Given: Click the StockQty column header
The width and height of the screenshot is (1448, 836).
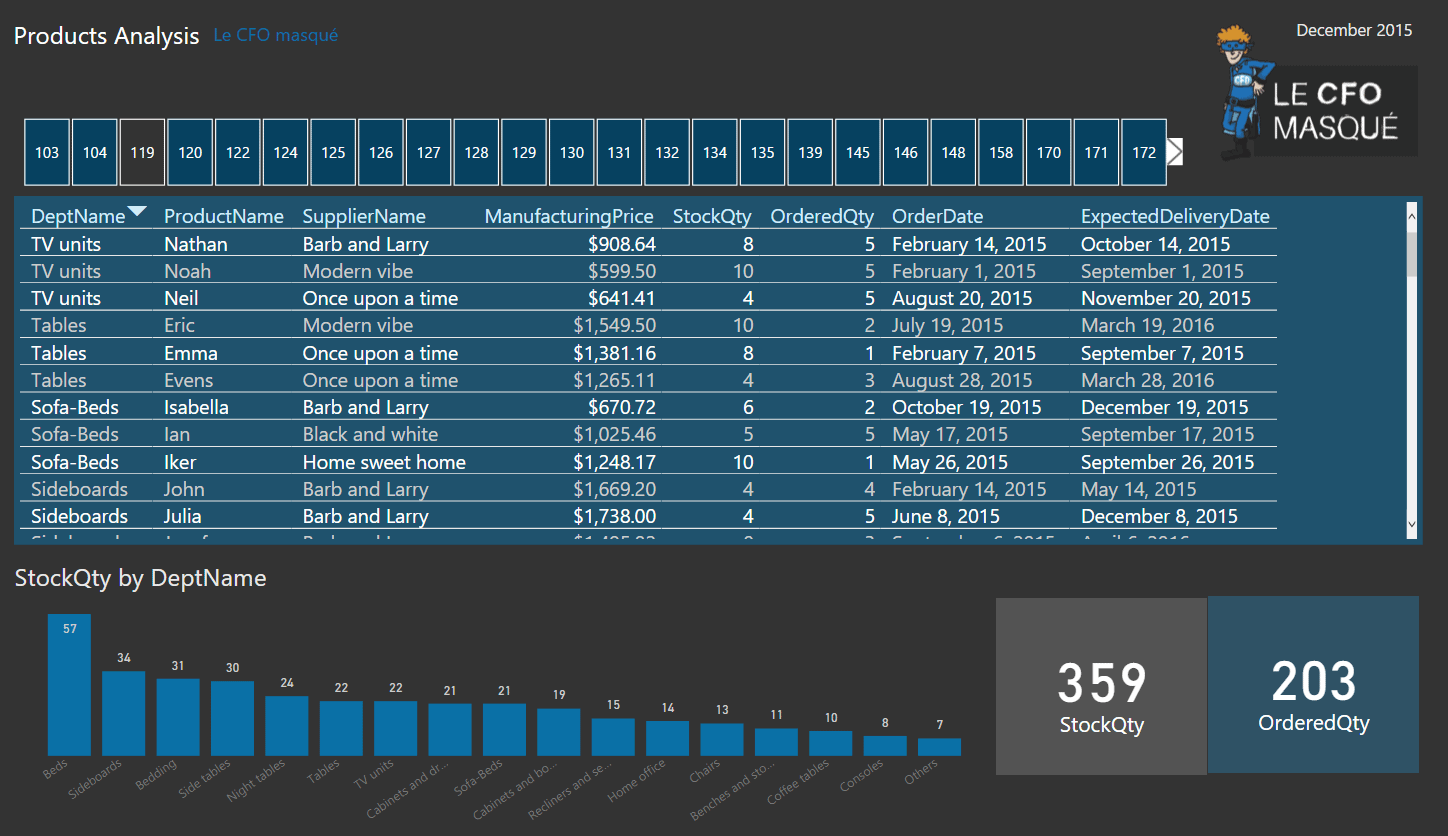Looking at the screenshot, I should (713, 216).
